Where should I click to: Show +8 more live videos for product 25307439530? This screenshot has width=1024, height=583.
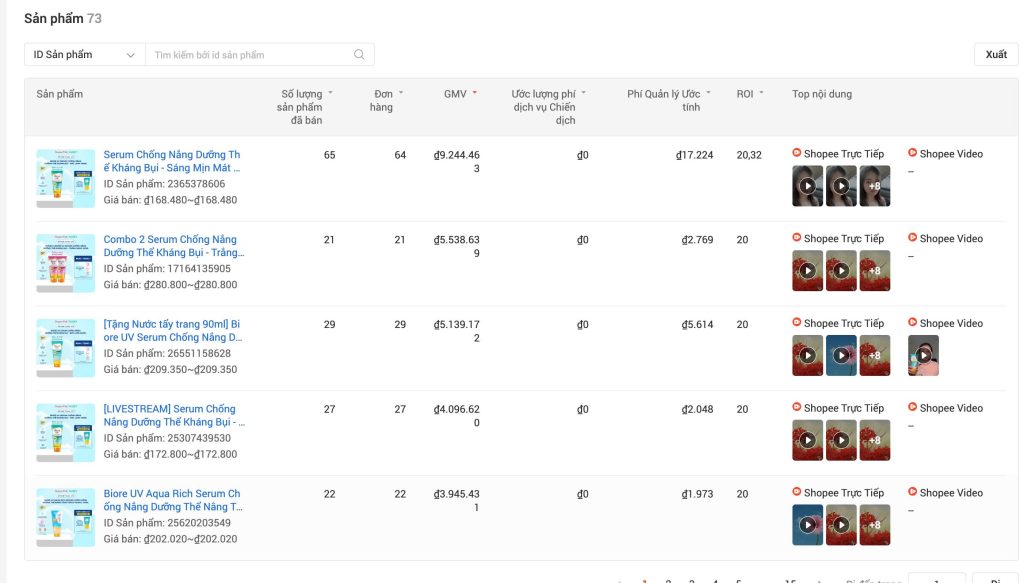point(875,441)
